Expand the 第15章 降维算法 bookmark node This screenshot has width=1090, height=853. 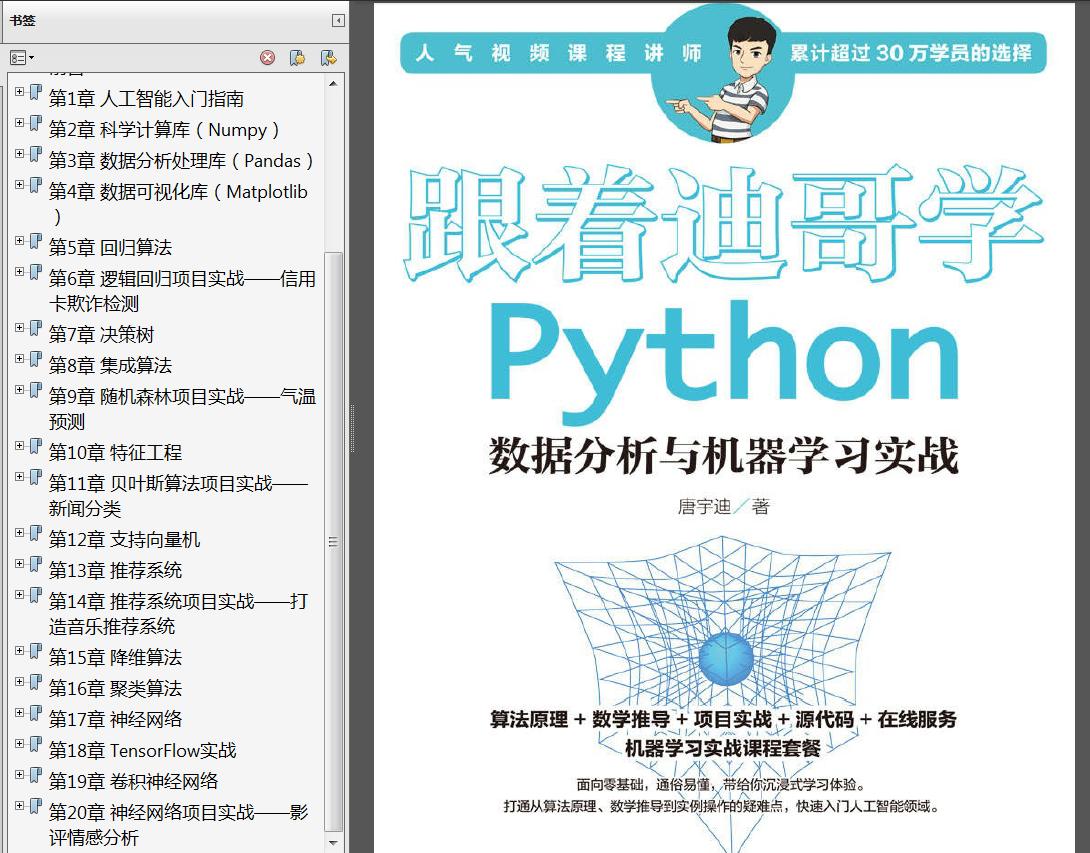click(x=19, y=650)
